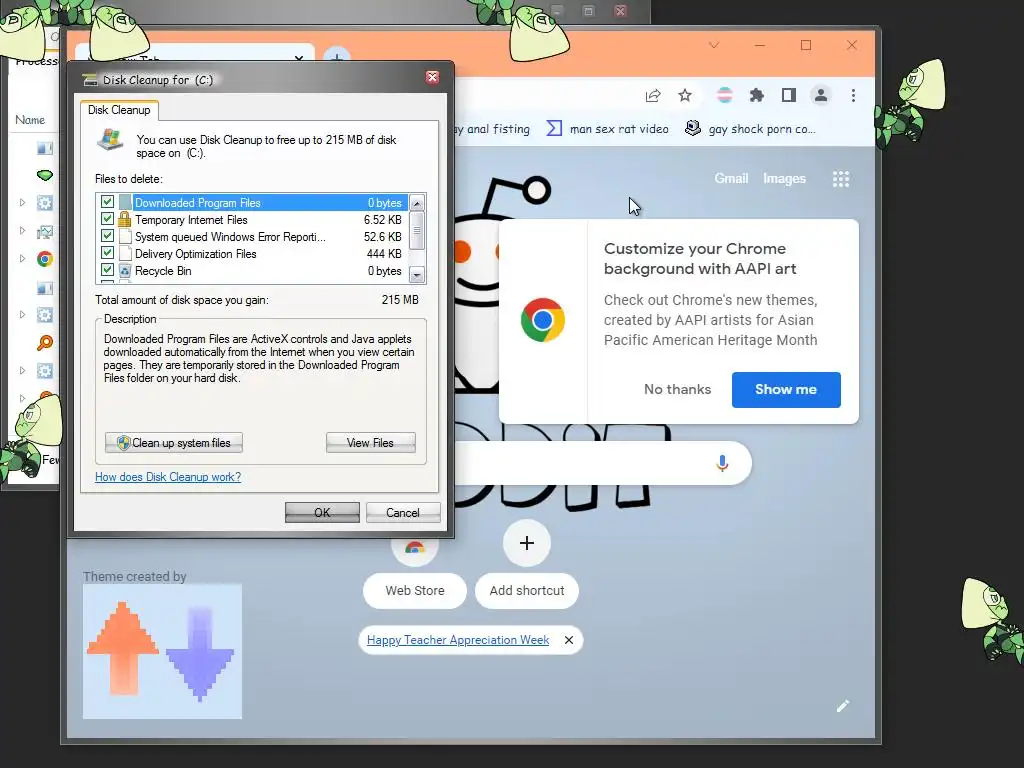Image resolution: width=1024 pixels, height=768 pixels.
Task: Select the Disk Cleanup tab
Action: coord(120,110)
